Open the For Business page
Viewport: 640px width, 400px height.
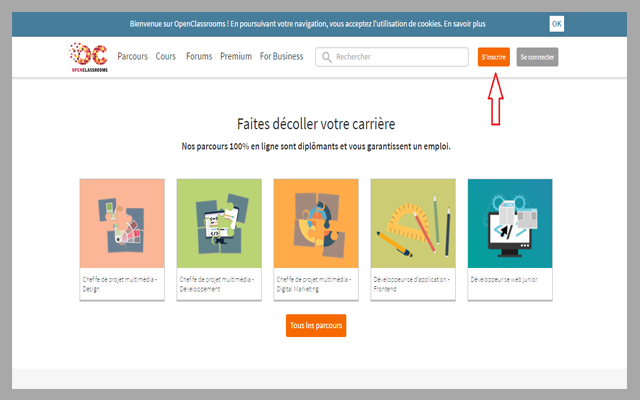tap(282, 57)
